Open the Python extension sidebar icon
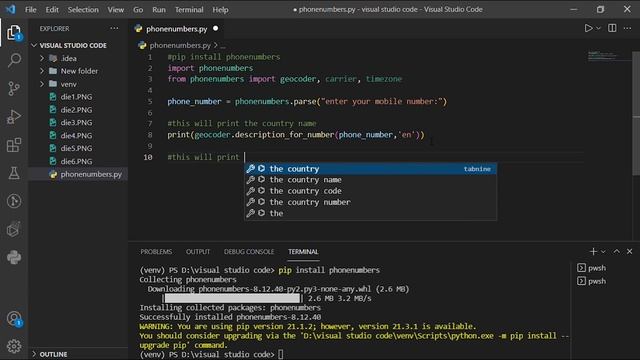Viewport: 640px width, 360px height. click(x=14, y=257)
